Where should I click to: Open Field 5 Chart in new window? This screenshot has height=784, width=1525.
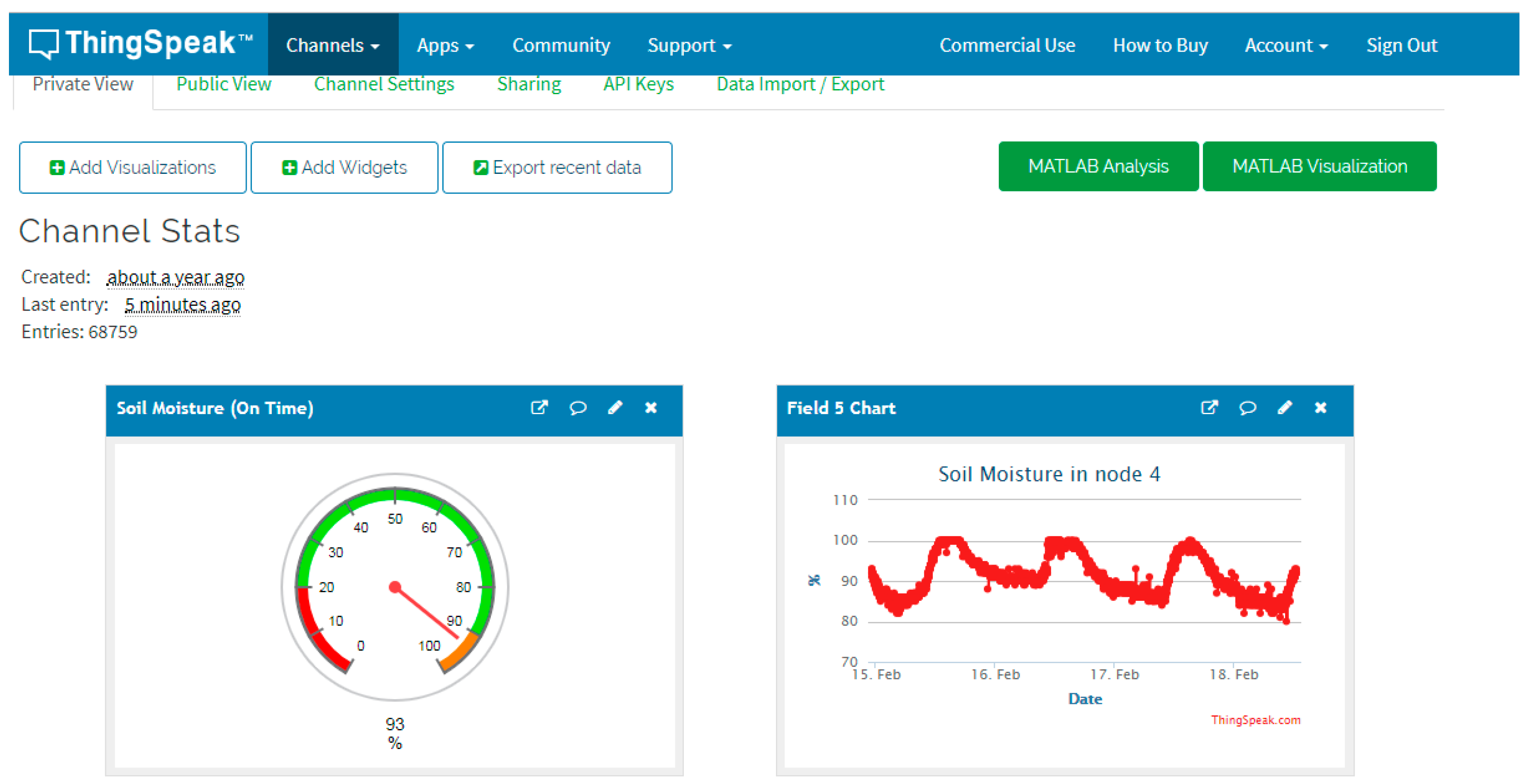click(1209, 407)
